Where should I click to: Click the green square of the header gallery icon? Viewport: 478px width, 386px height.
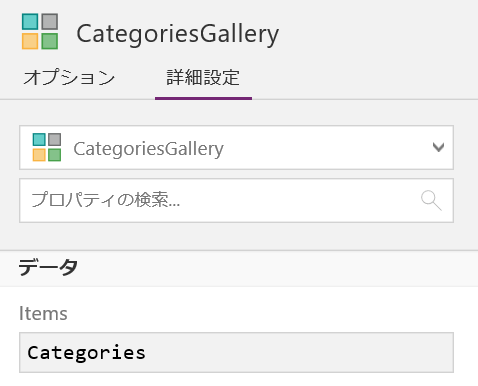pyautogui.click(x=50, y=41)
